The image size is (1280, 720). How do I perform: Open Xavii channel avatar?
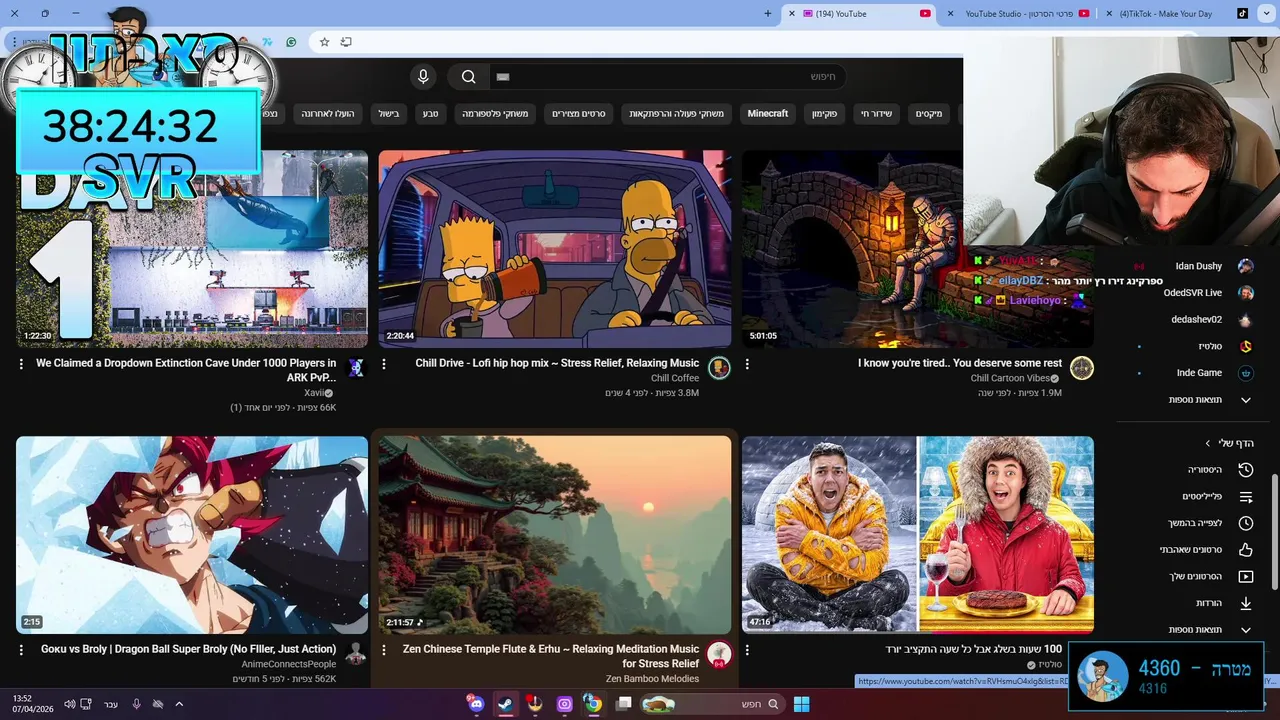click(x=356, y=368)
